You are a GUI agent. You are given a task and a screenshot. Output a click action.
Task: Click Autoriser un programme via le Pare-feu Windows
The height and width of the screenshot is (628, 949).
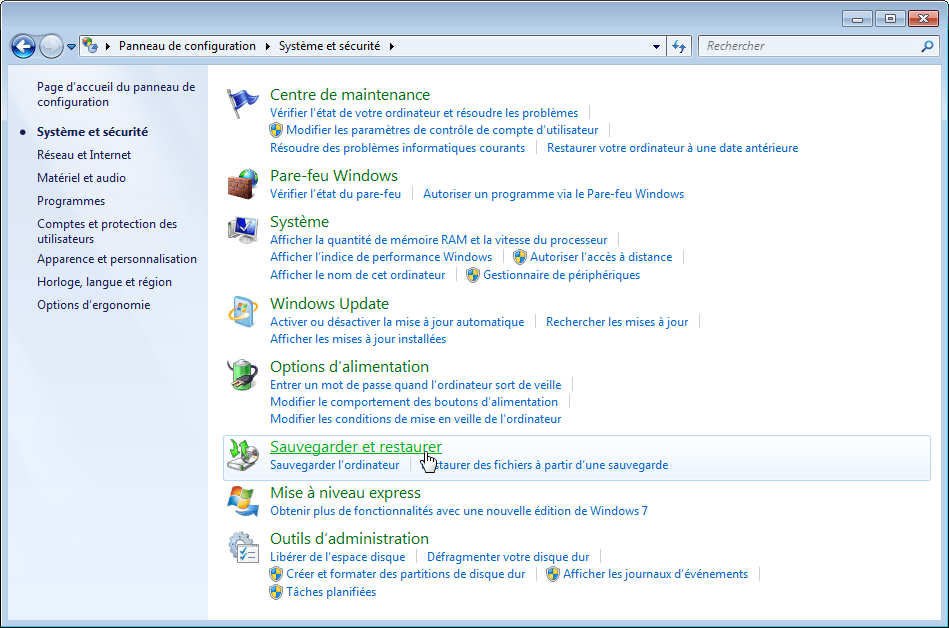click(x=553, y=194)
